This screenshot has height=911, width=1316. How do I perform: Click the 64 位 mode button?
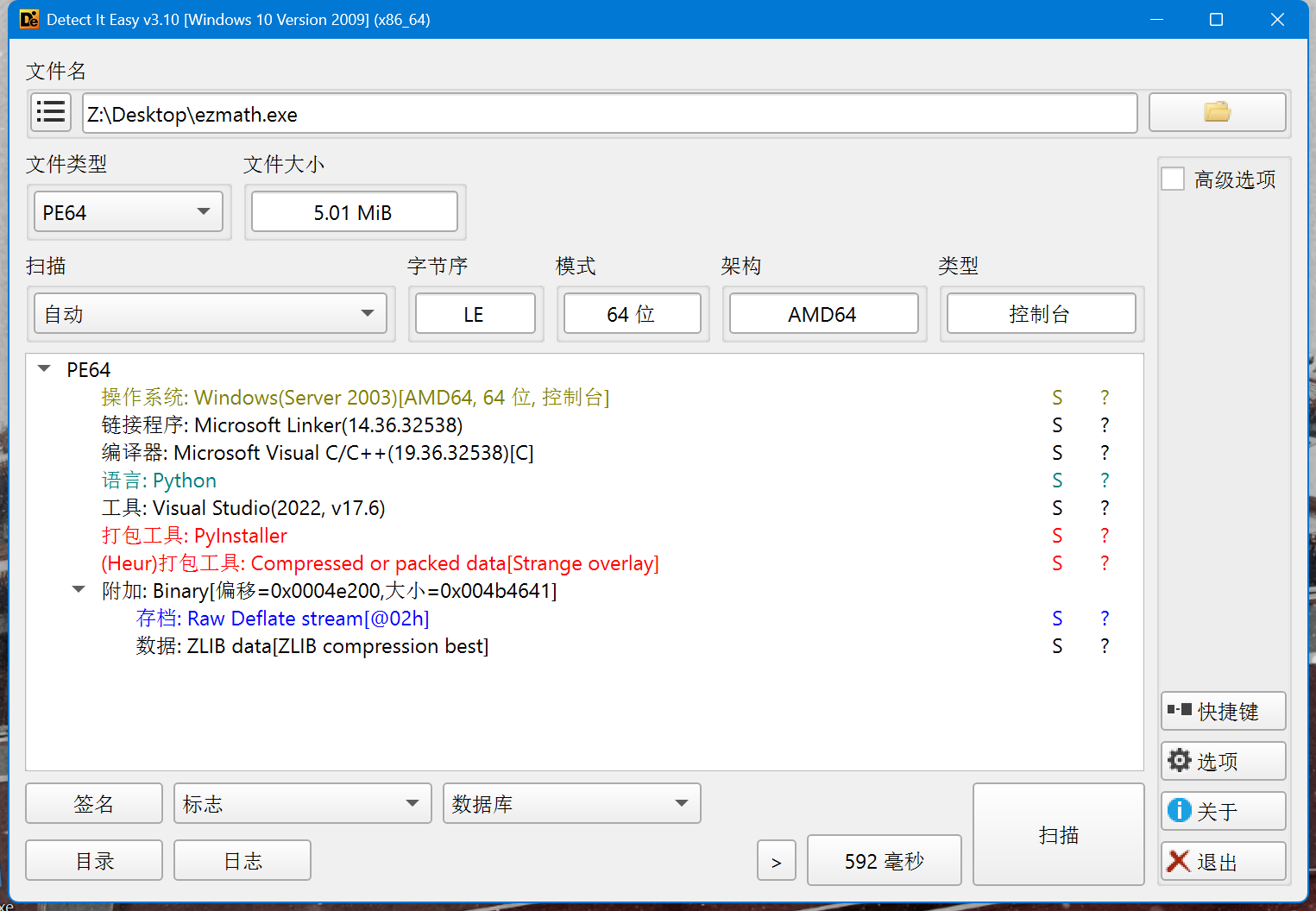point(632,314)
